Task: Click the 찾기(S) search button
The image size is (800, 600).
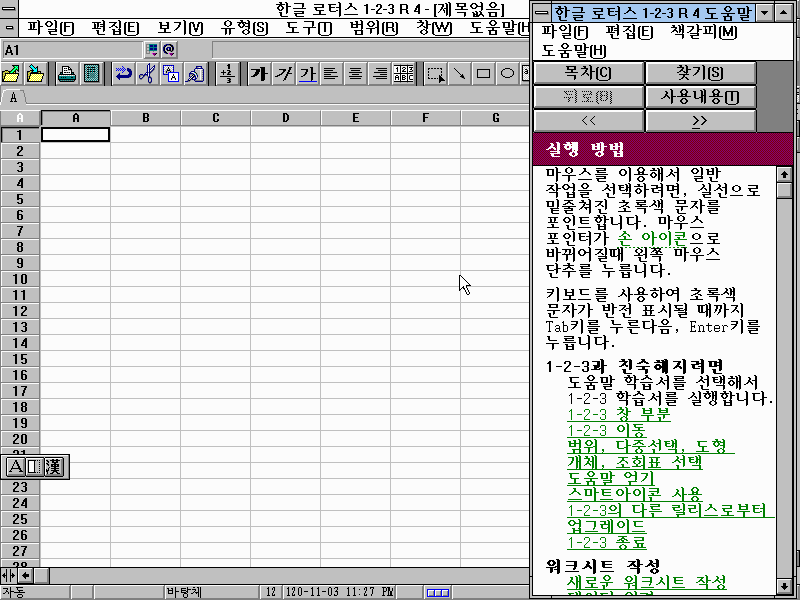Action: 700,72
